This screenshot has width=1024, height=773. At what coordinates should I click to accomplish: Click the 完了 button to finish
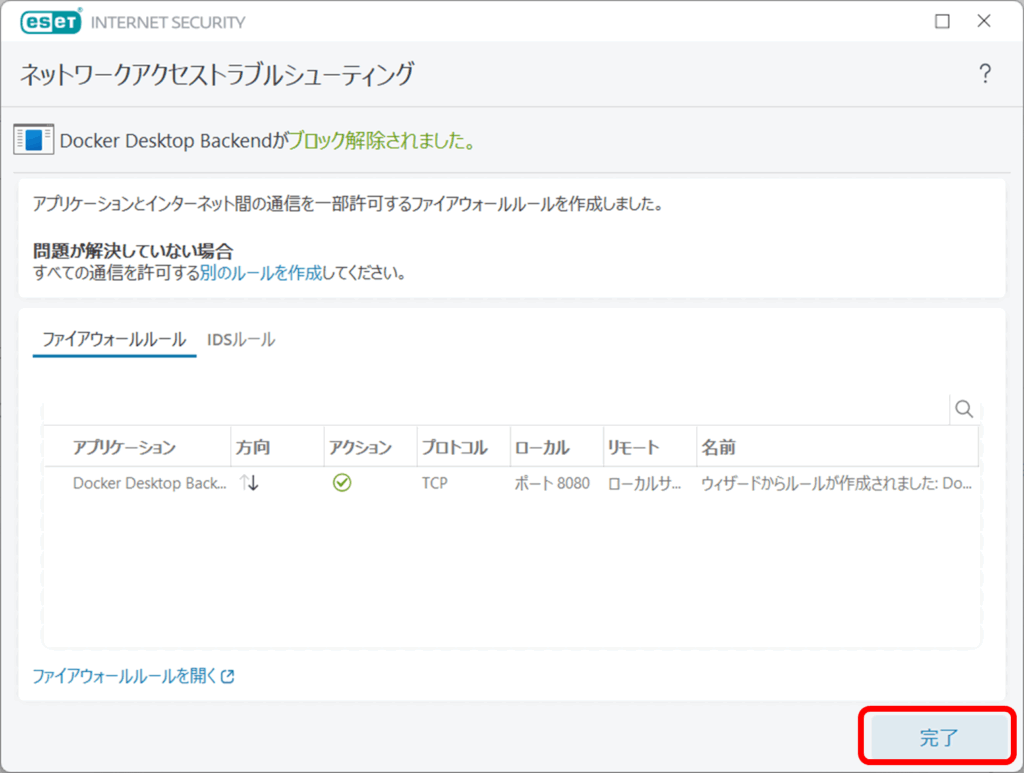coord(938,737)
